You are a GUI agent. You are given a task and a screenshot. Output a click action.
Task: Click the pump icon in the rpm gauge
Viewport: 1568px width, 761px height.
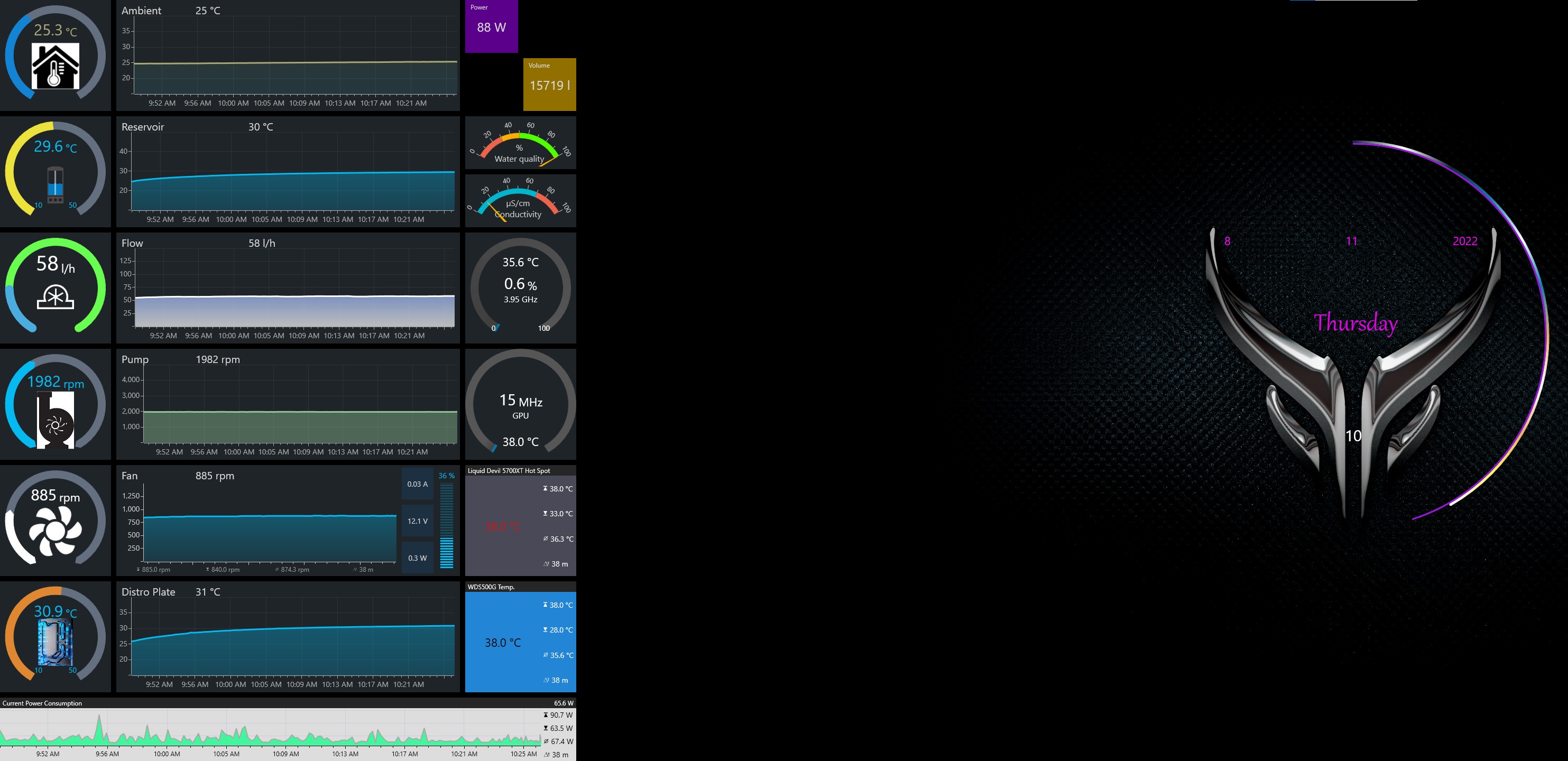pyautogui.click(x=56, y=420)
